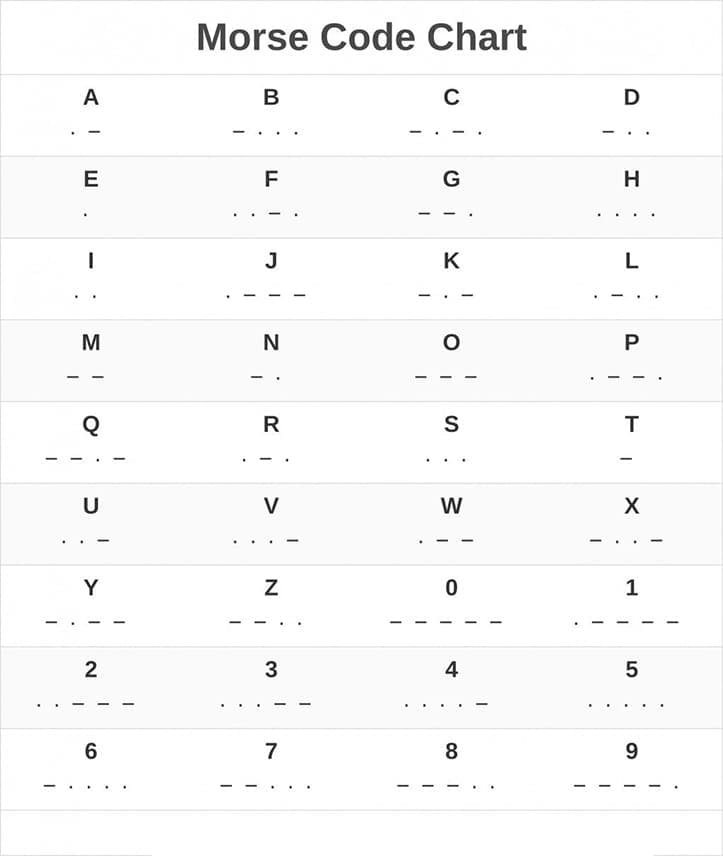Viewport: 723px width, 856px height.
Task: Click the Morse pattern under letter X
Action: click(x=626, y=541)
